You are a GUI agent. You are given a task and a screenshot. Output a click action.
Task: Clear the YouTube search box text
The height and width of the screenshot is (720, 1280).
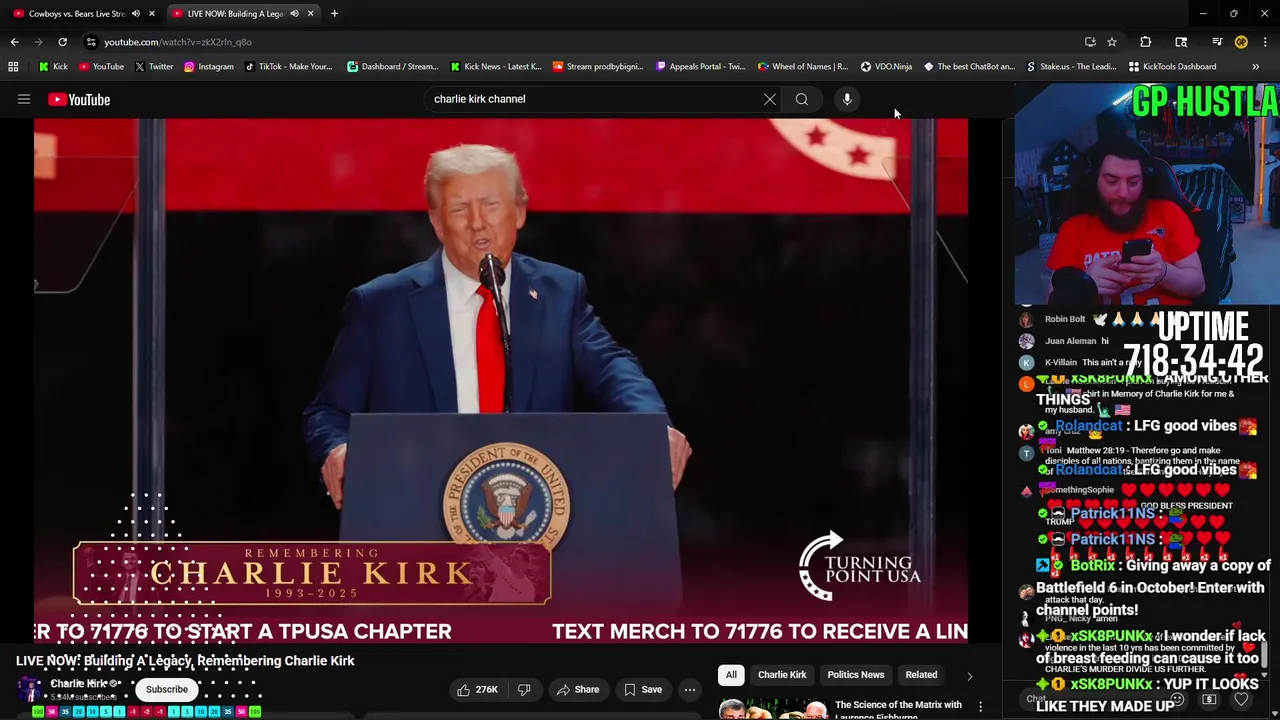pos(769,99)
